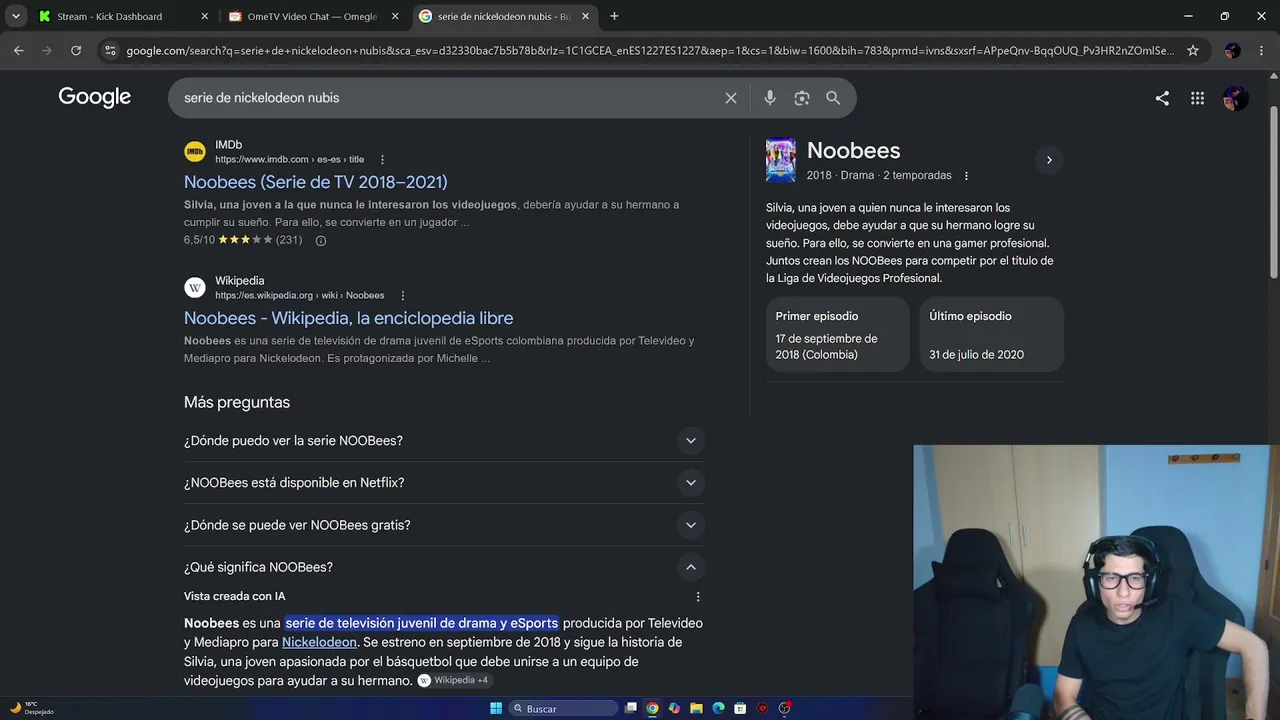Open the weather widget in the taskbar

coord(32,708)
